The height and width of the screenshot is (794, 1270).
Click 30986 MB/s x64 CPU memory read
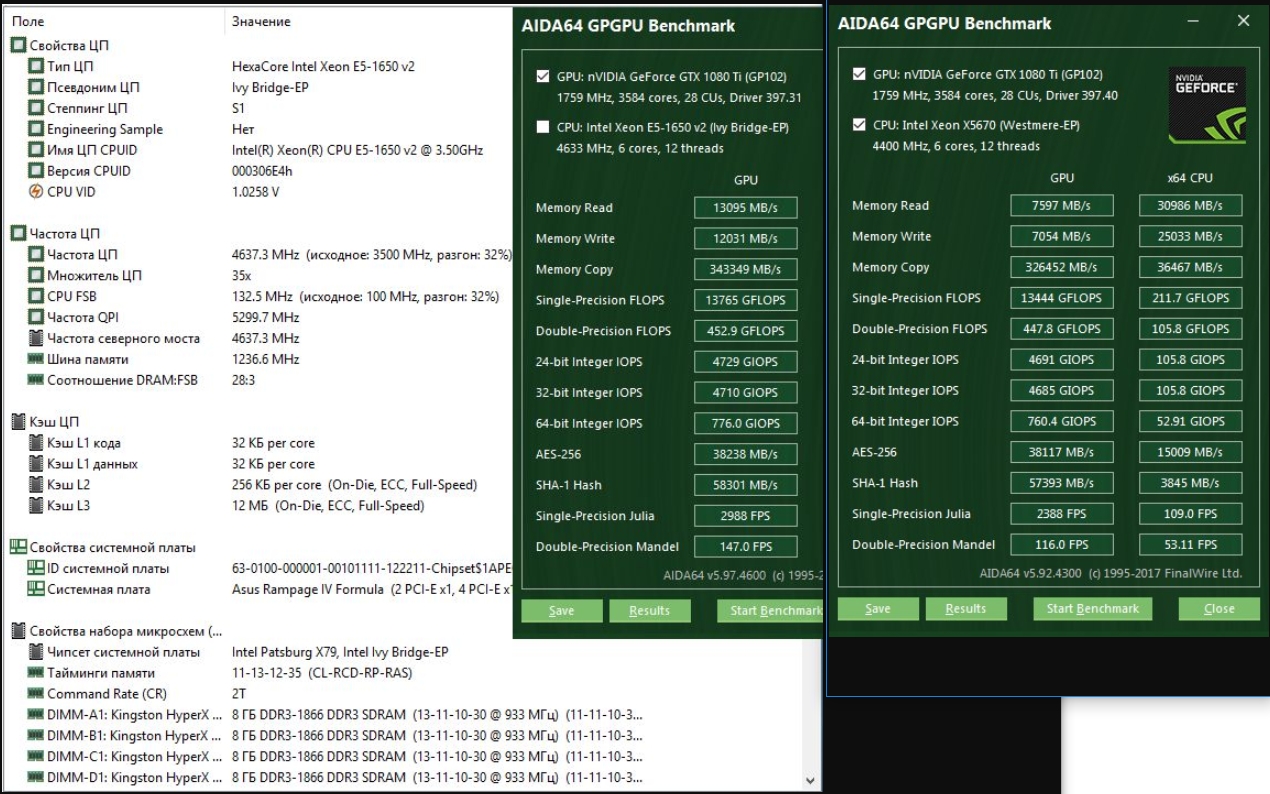[1190, 206]
